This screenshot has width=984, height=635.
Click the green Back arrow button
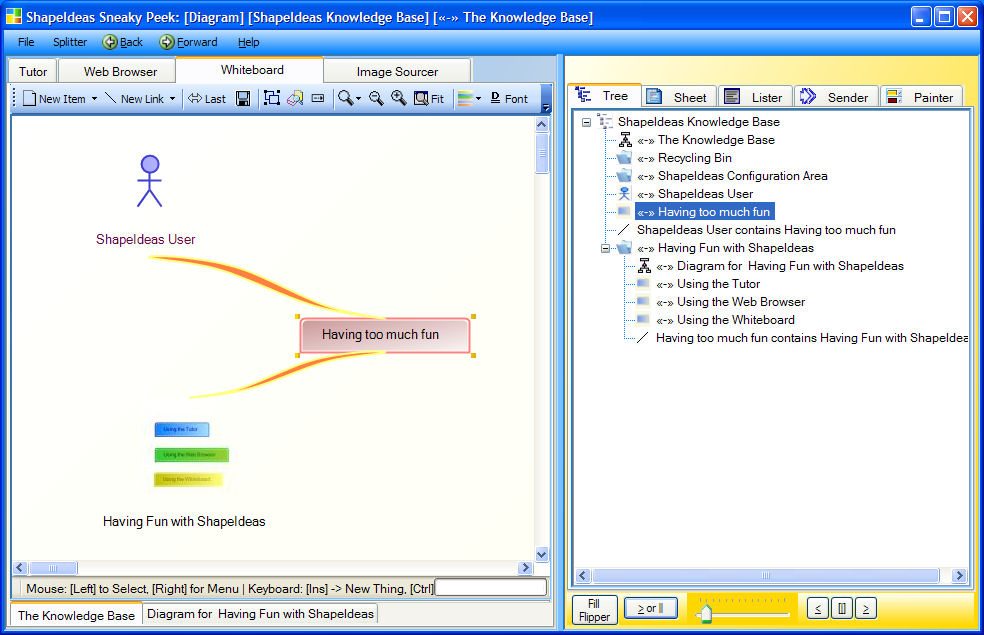pyautogui.click(x=123, y=42)
